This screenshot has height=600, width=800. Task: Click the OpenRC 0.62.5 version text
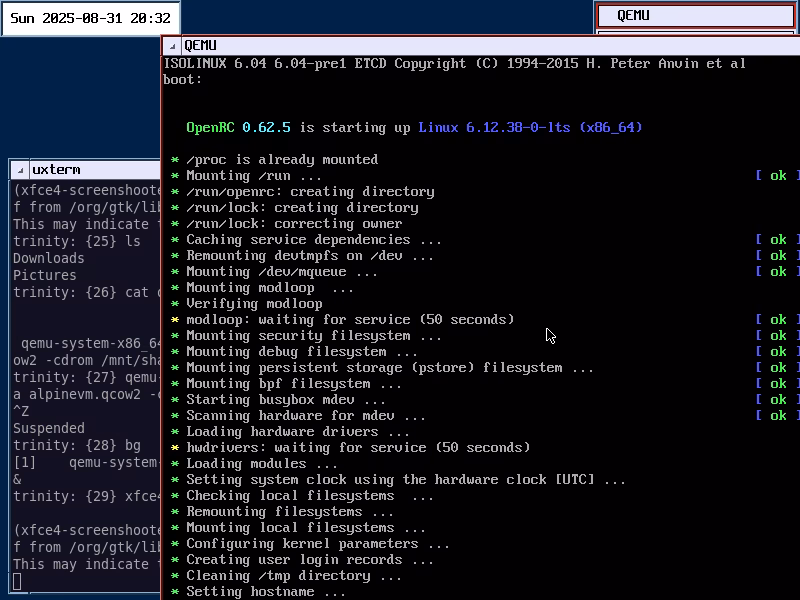(x=238, y=128)
